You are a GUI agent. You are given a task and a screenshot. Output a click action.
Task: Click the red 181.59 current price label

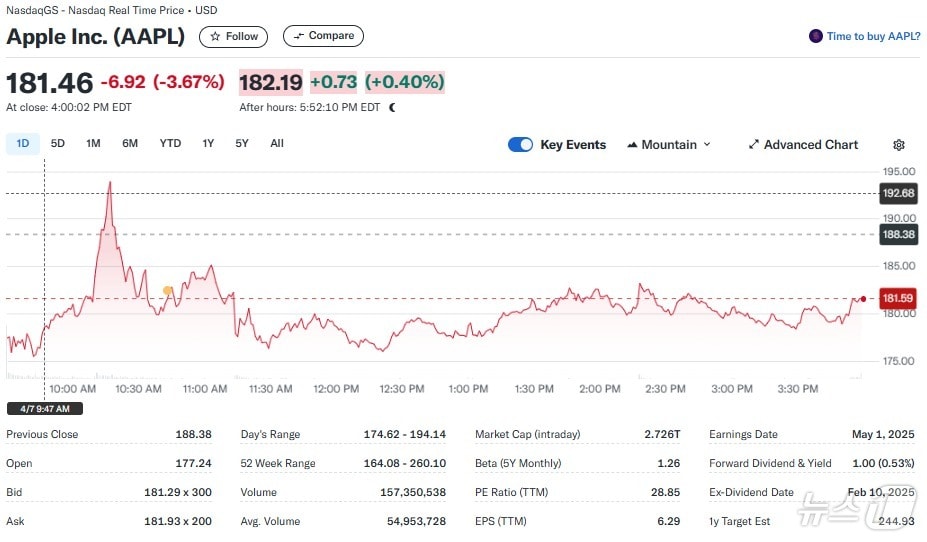(x=897, y=298)
